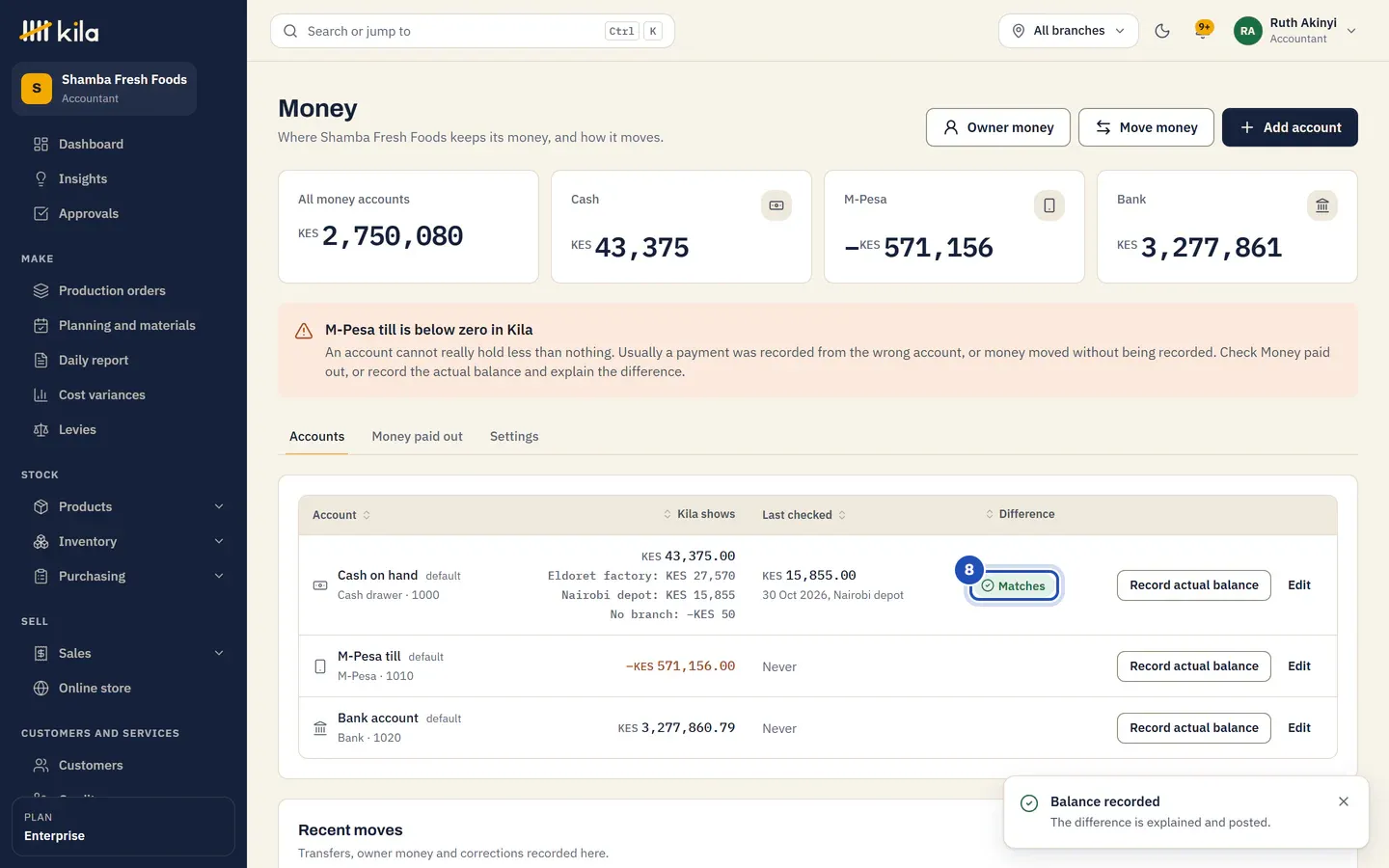
Task: Click the Bank card building icon
Action: point(1322,205)
